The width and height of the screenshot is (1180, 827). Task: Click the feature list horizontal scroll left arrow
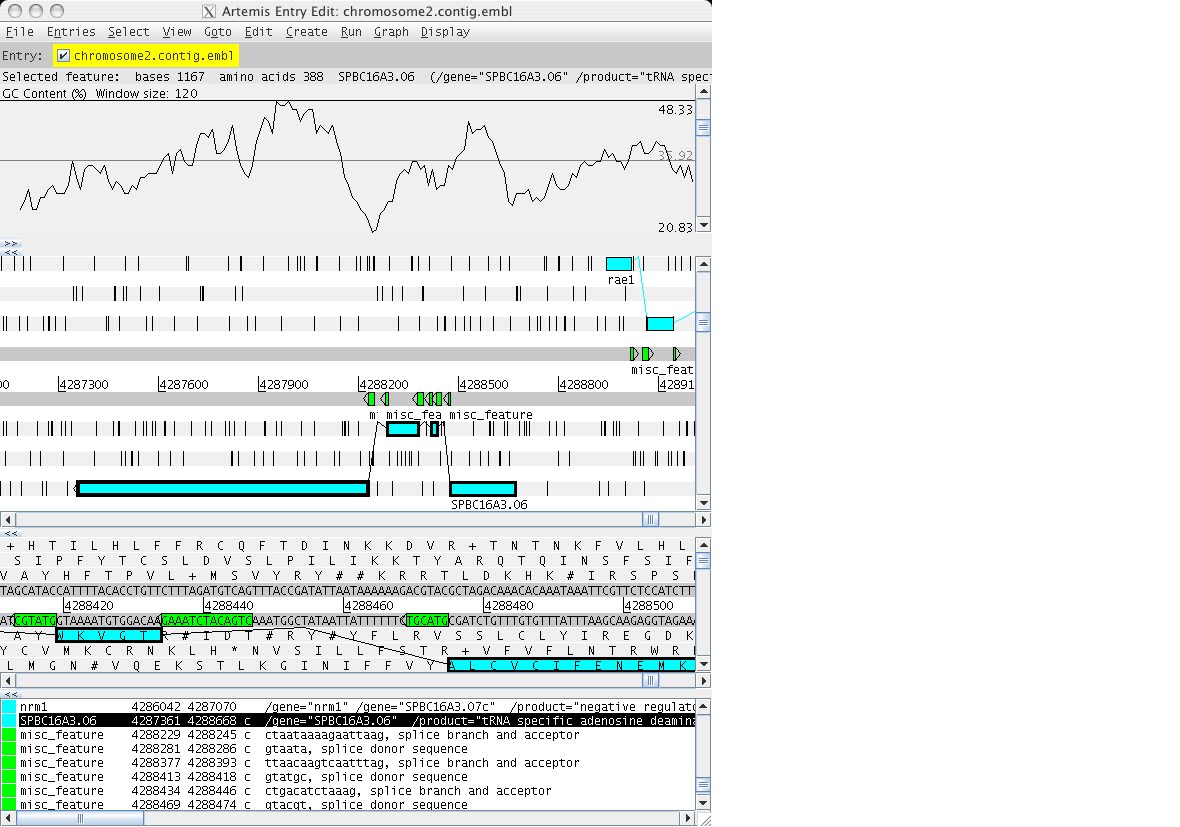point(8,818)
